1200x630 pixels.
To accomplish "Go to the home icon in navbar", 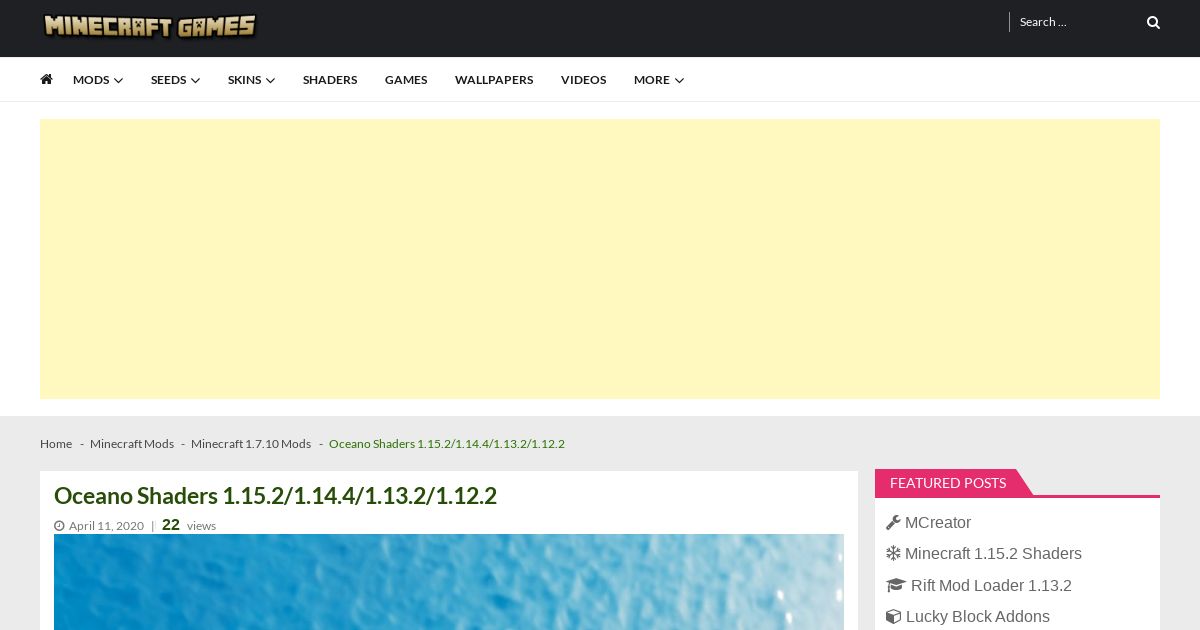I will click(x=46, y=79).
